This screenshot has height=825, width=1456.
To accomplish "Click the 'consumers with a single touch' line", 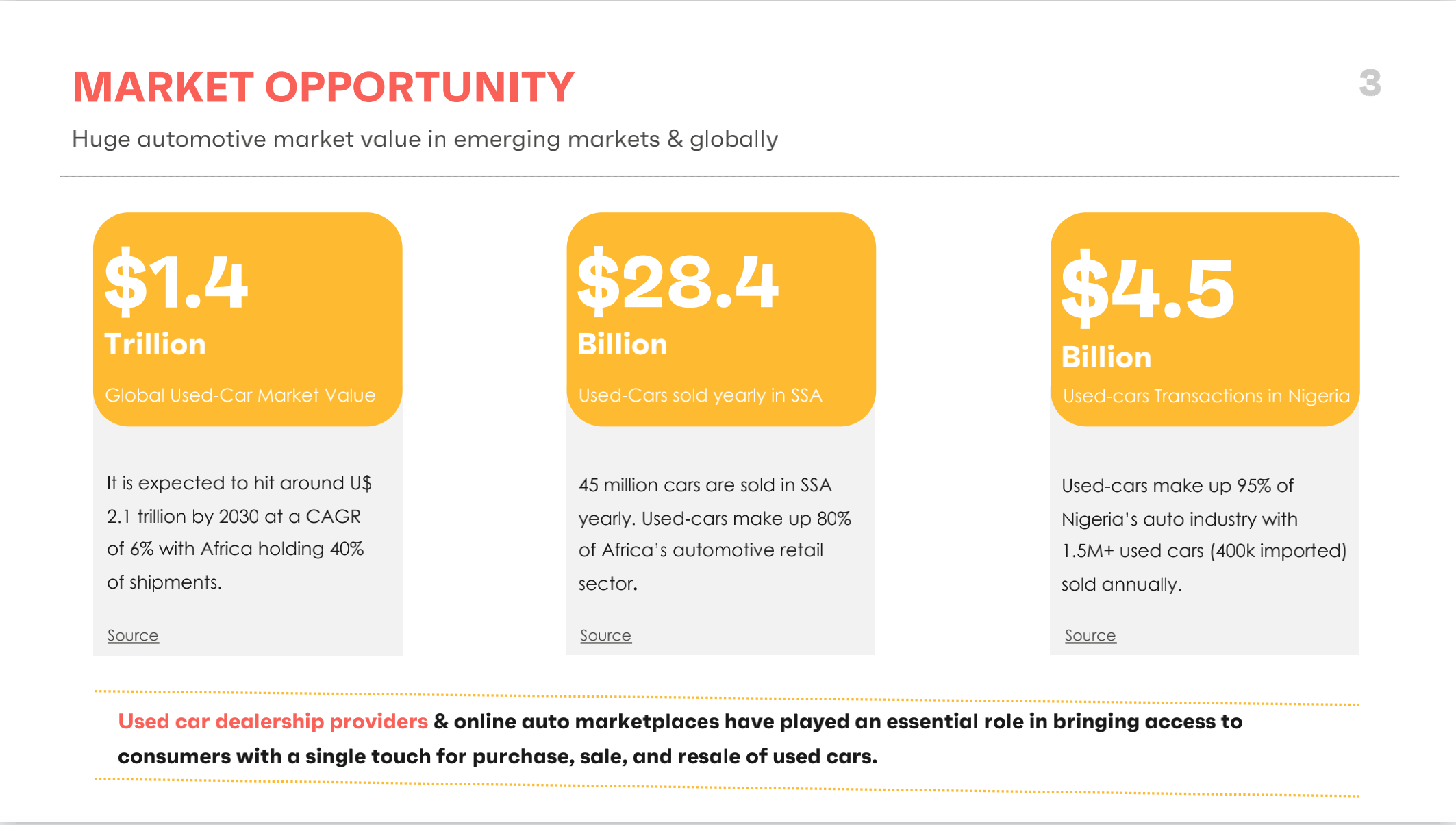I will point(497,756).
